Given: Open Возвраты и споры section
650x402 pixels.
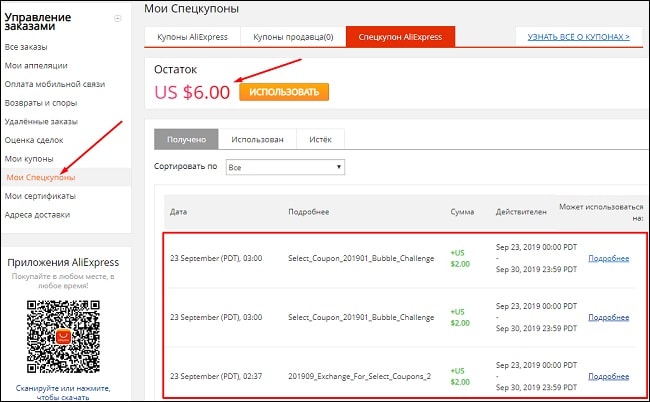Looking at the screenshot, I should (41, 103).
